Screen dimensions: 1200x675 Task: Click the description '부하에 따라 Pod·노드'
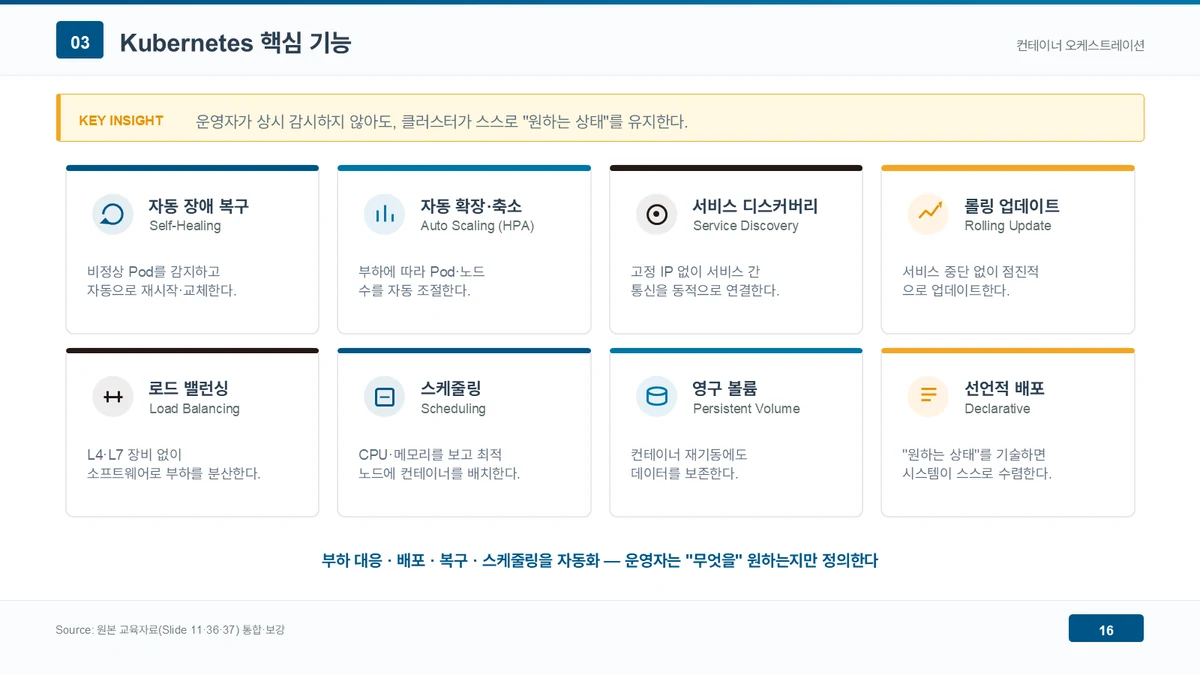[x=422, y=271]
